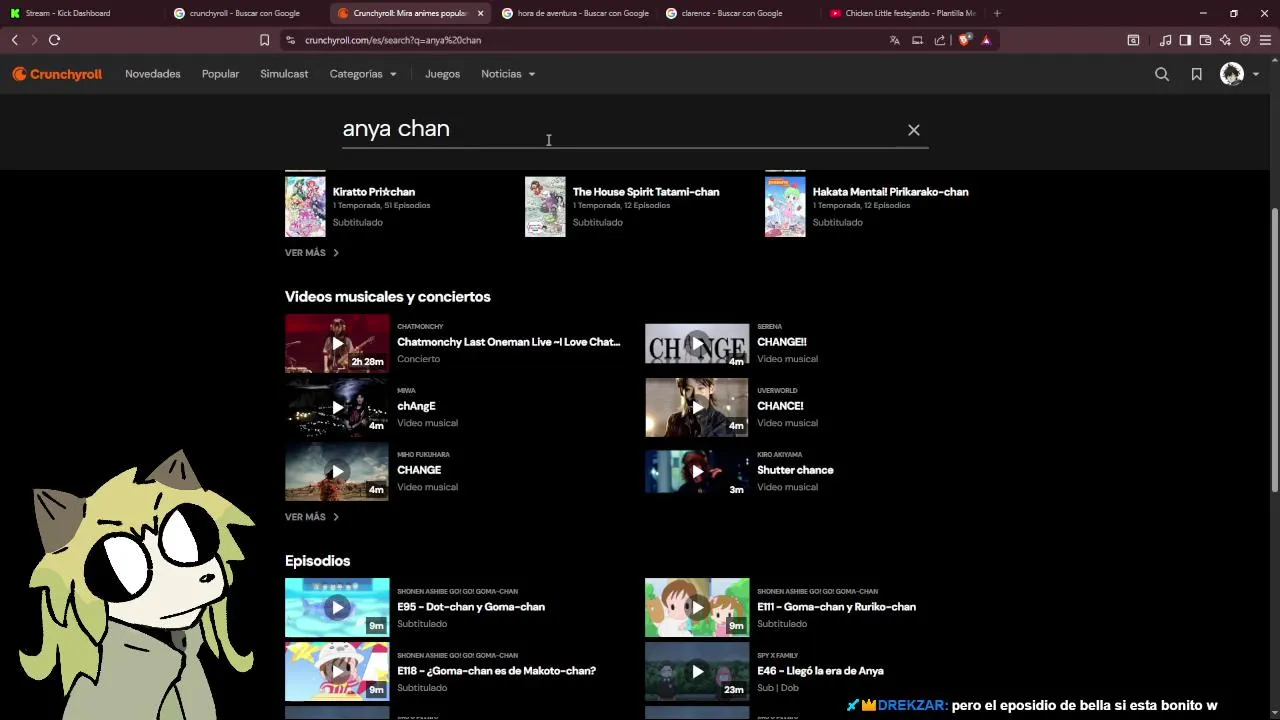Play the Chatmonchy Last Oneman Live concert thumbnail

pyautogui.click(x=337, y=343)
